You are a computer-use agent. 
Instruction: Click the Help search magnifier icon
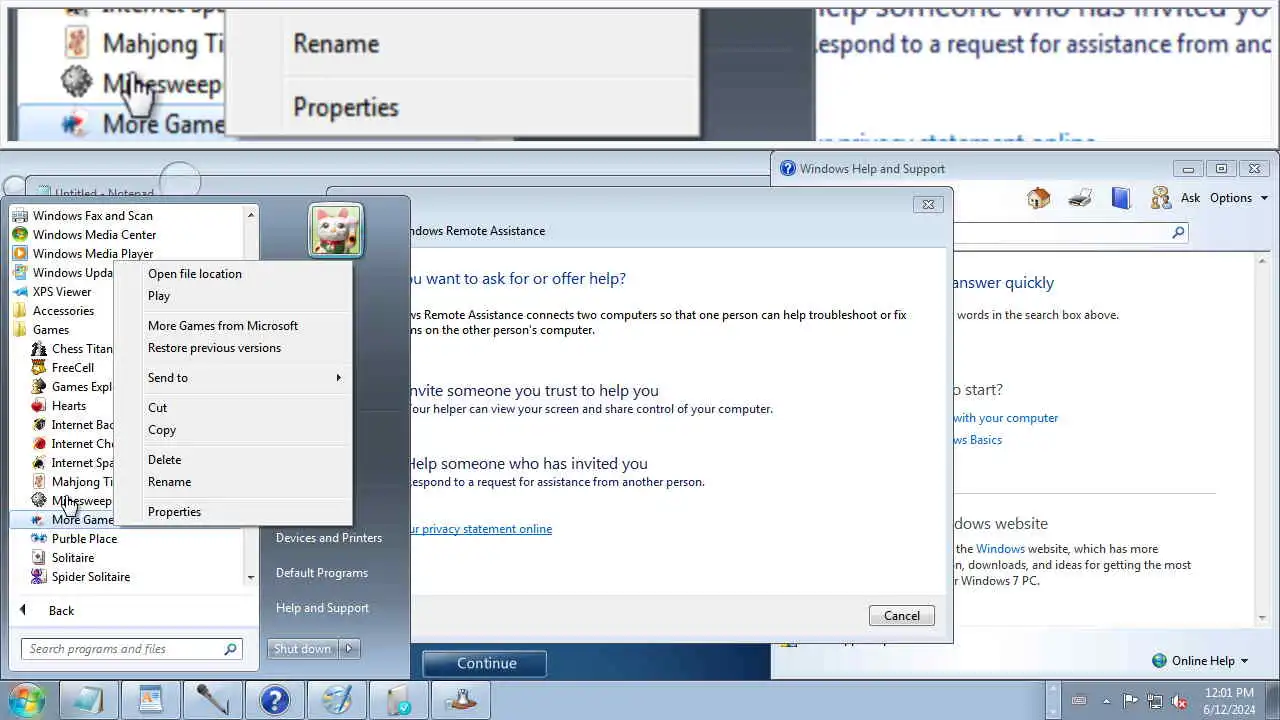(x=1178, y=232)
